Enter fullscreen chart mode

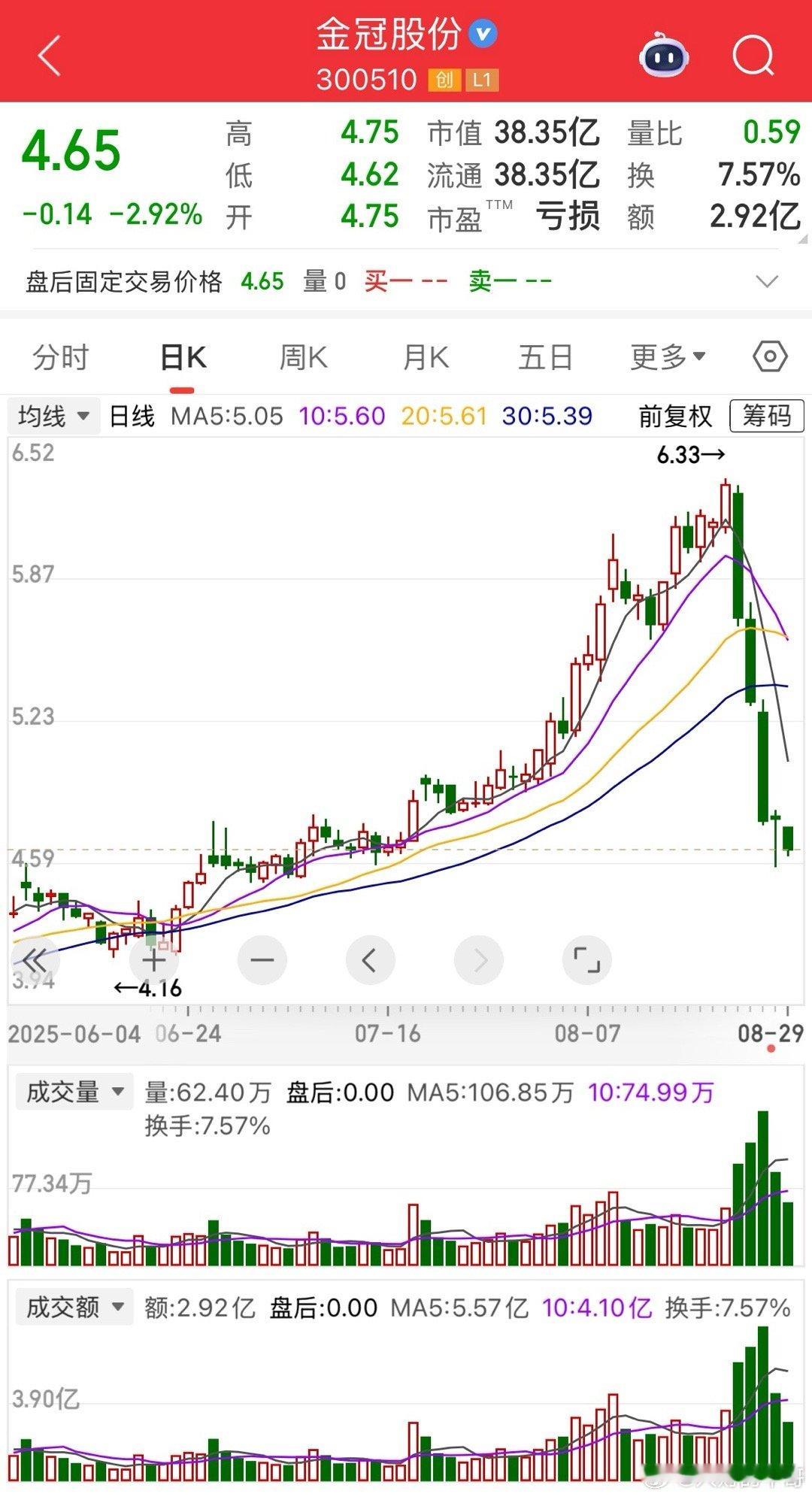coord(587,960)
